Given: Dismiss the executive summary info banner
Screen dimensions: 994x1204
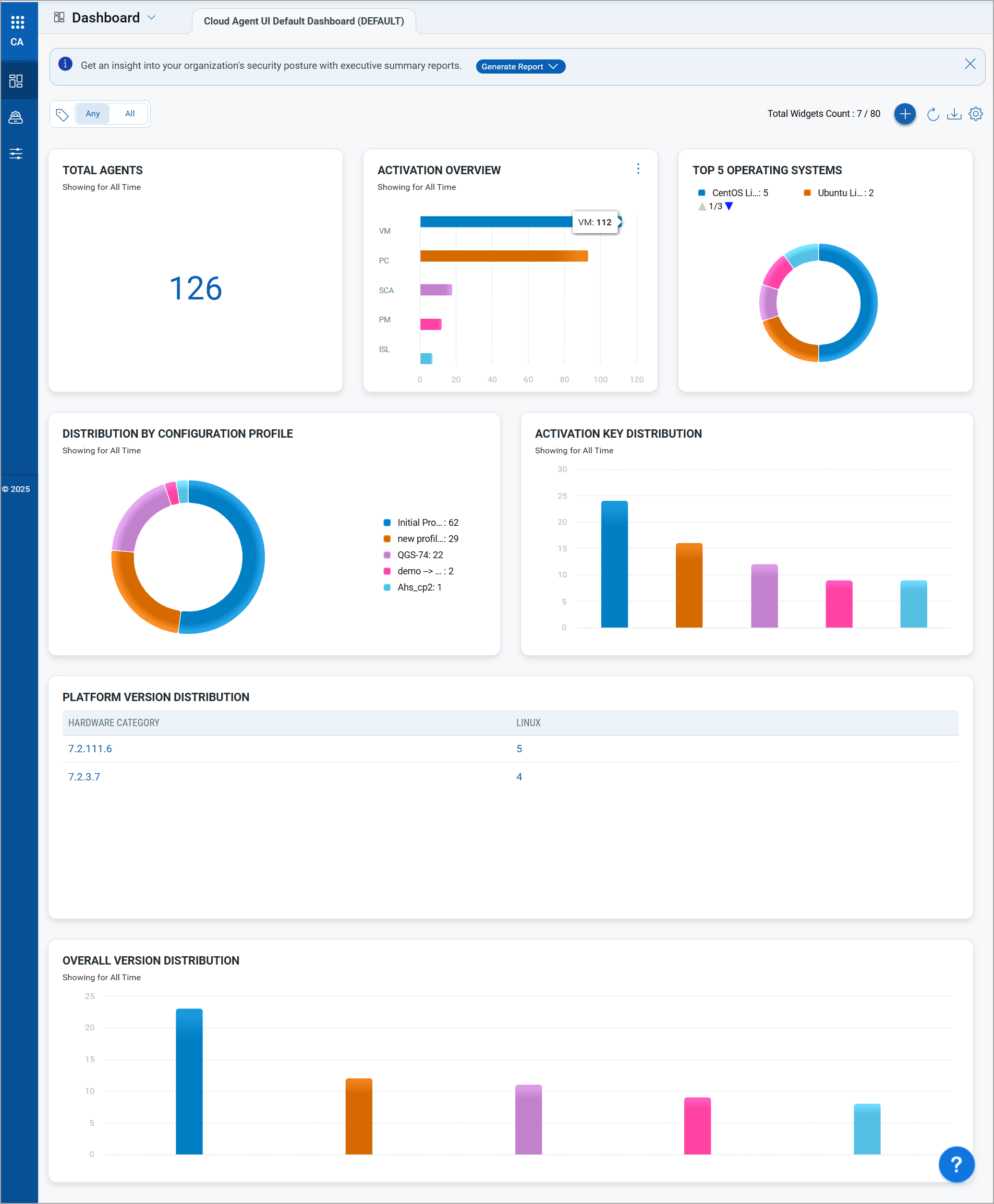Looking at the screenshot, I should click(x=969, y=64).
